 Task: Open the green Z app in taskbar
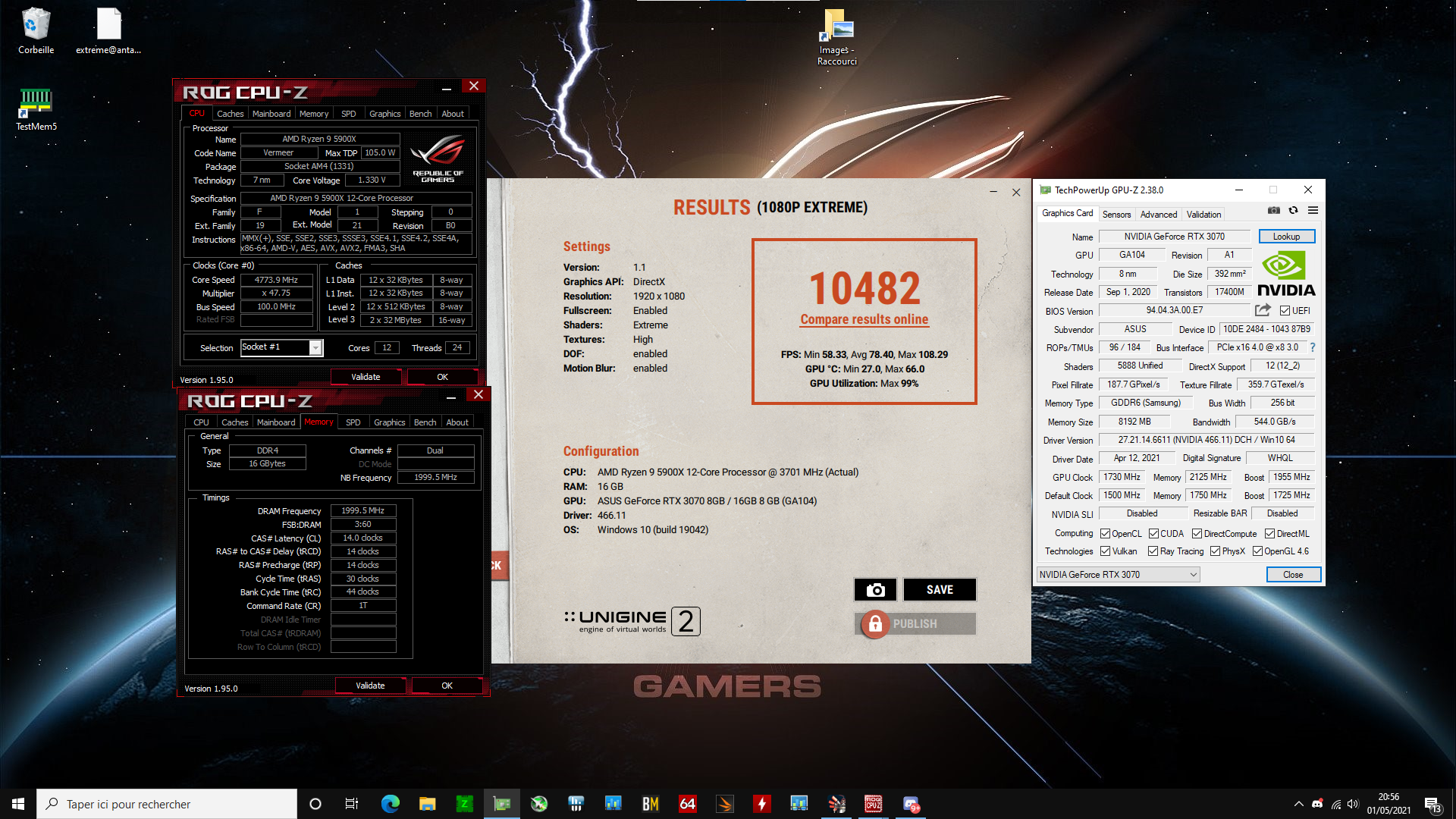[464, 804]
